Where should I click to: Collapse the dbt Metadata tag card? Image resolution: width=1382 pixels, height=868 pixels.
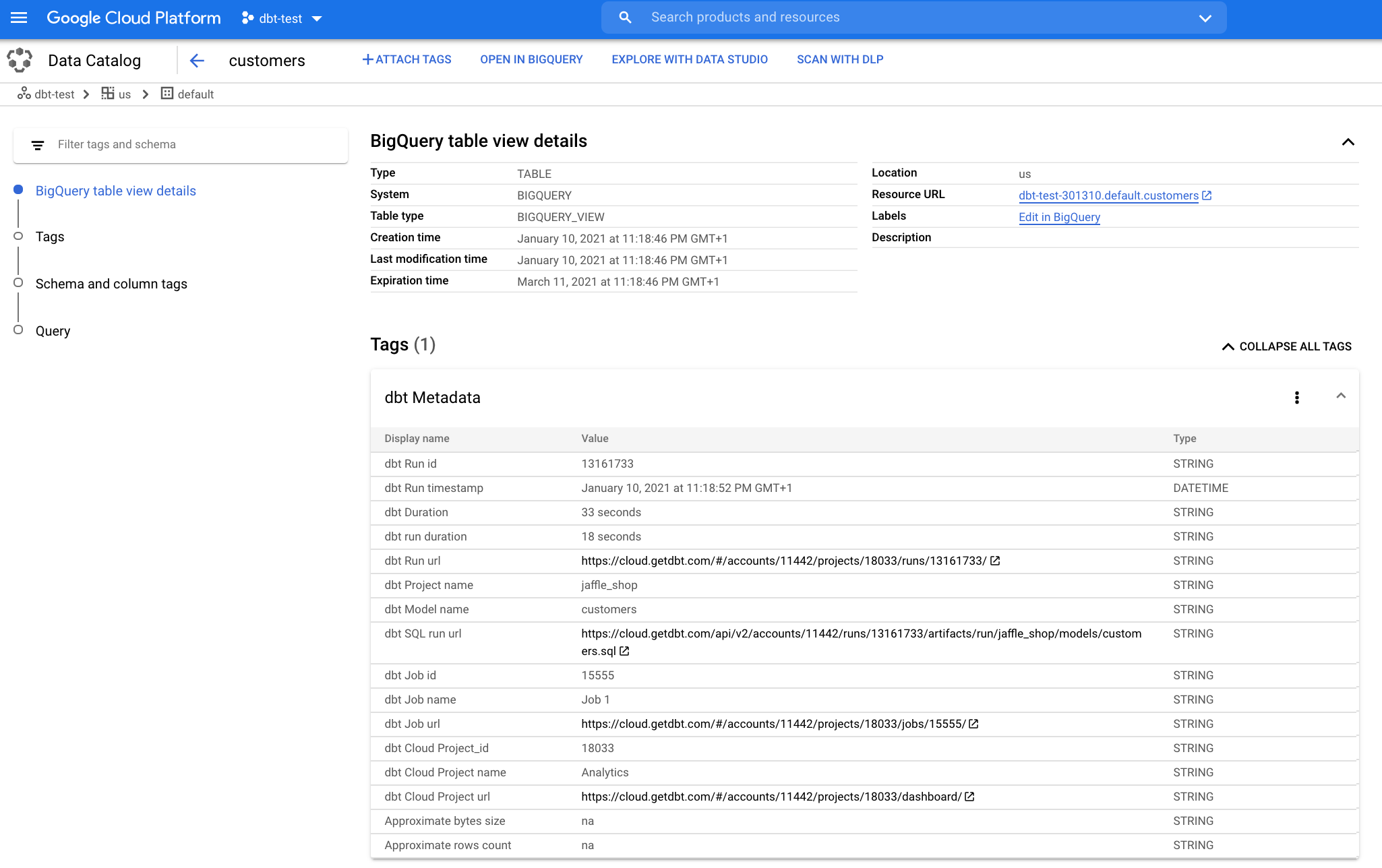click(1340, 396)
